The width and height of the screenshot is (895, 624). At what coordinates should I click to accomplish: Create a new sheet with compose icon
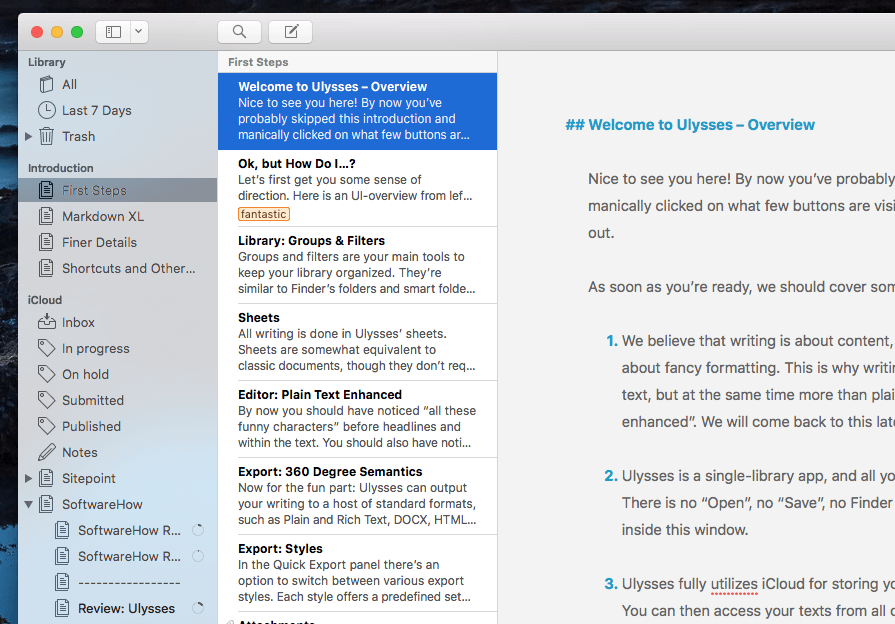(291, 32)
